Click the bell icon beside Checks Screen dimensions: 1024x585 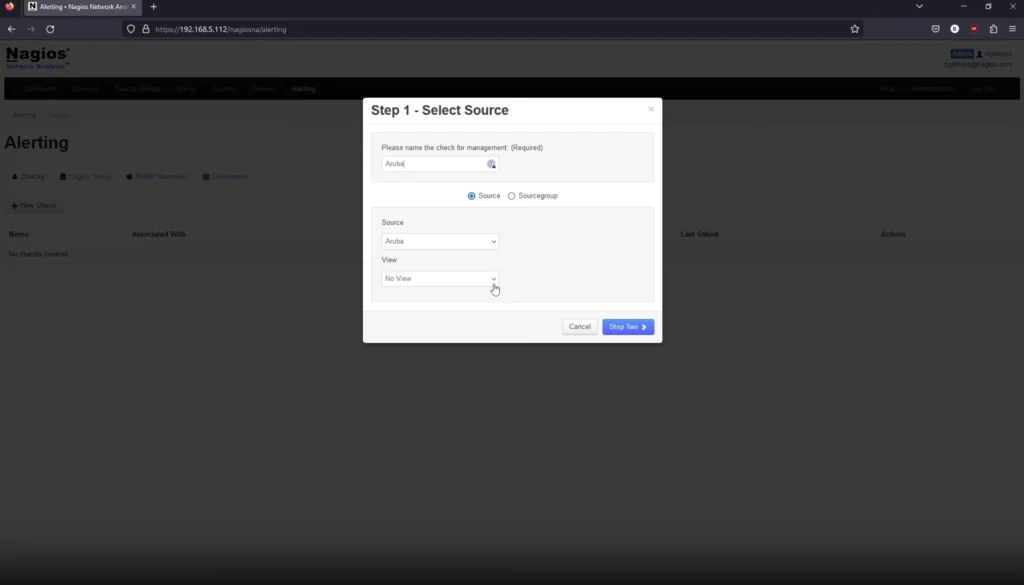(x=14, y=176)
